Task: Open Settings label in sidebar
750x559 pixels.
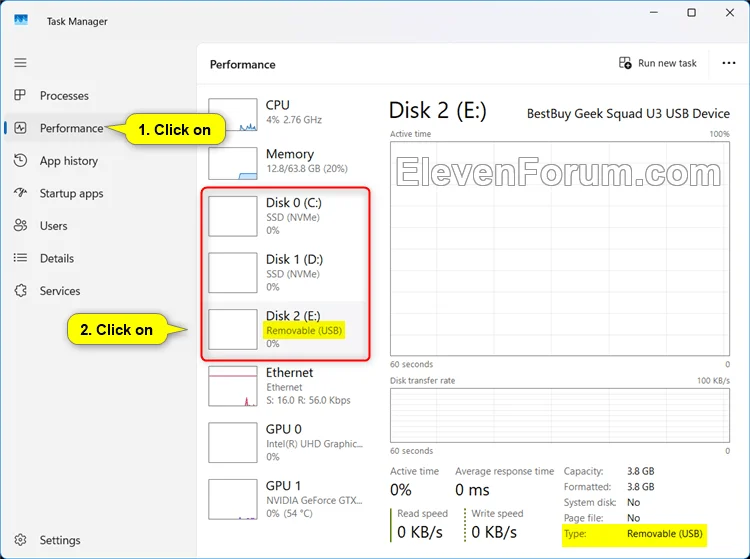Action: [60, 540]
